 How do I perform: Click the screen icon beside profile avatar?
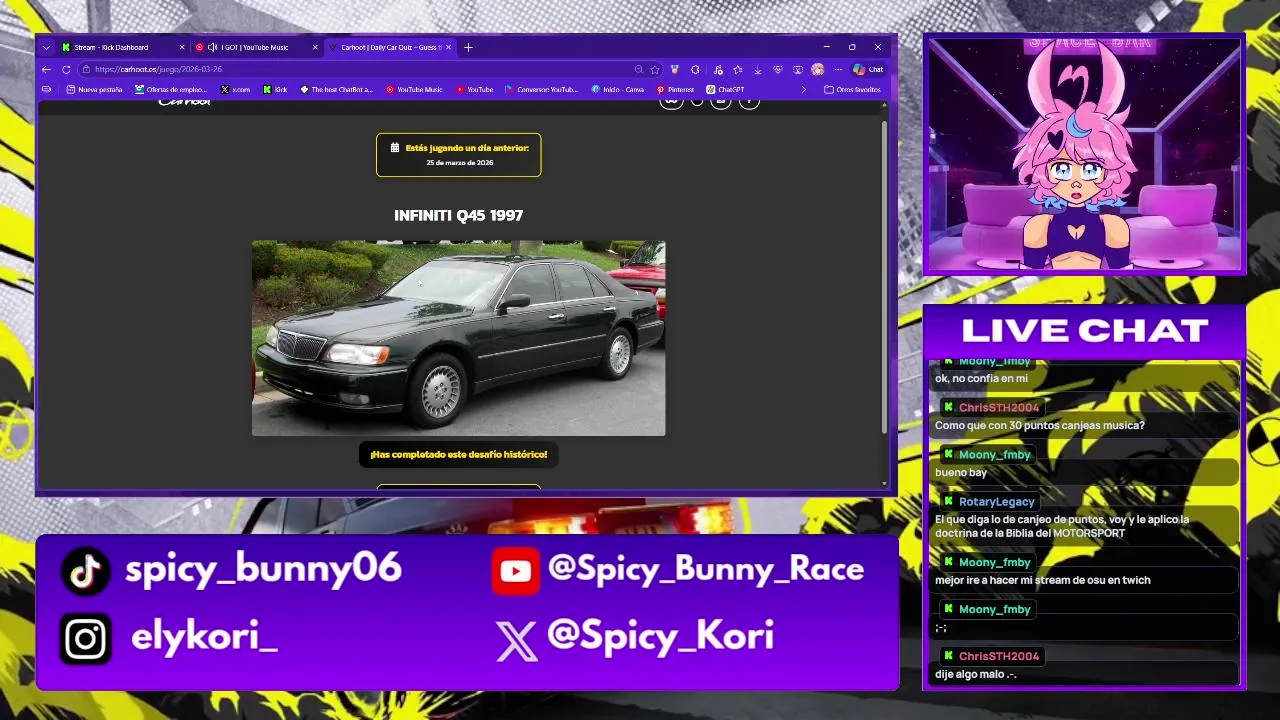(x=798, y=69)
